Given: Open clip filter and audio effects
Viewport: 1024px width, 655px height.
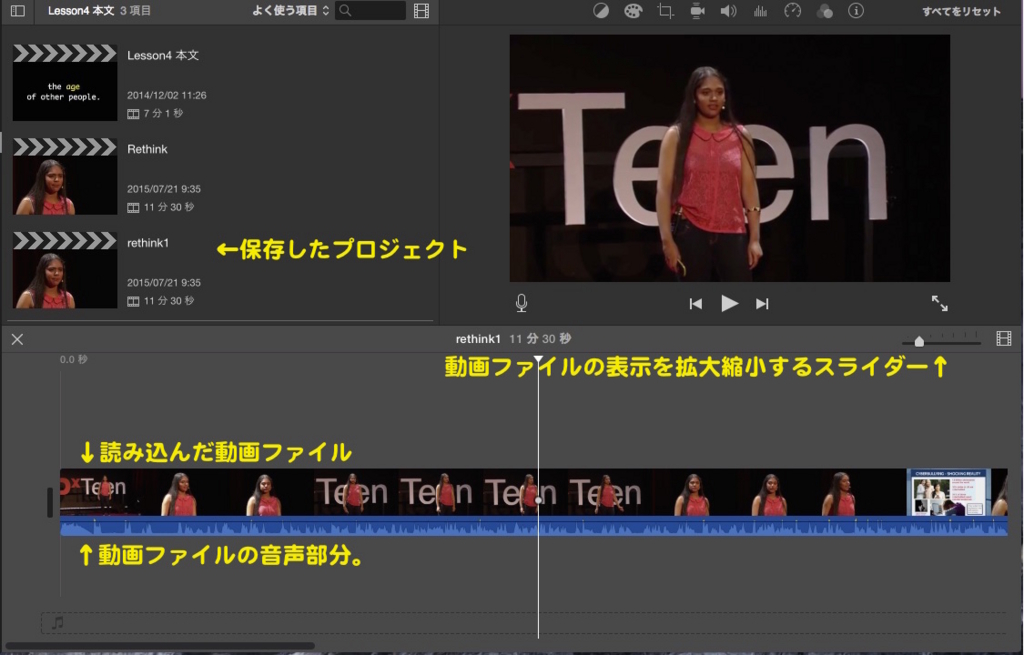Looking at the screenshot, I should pos(825,10).
